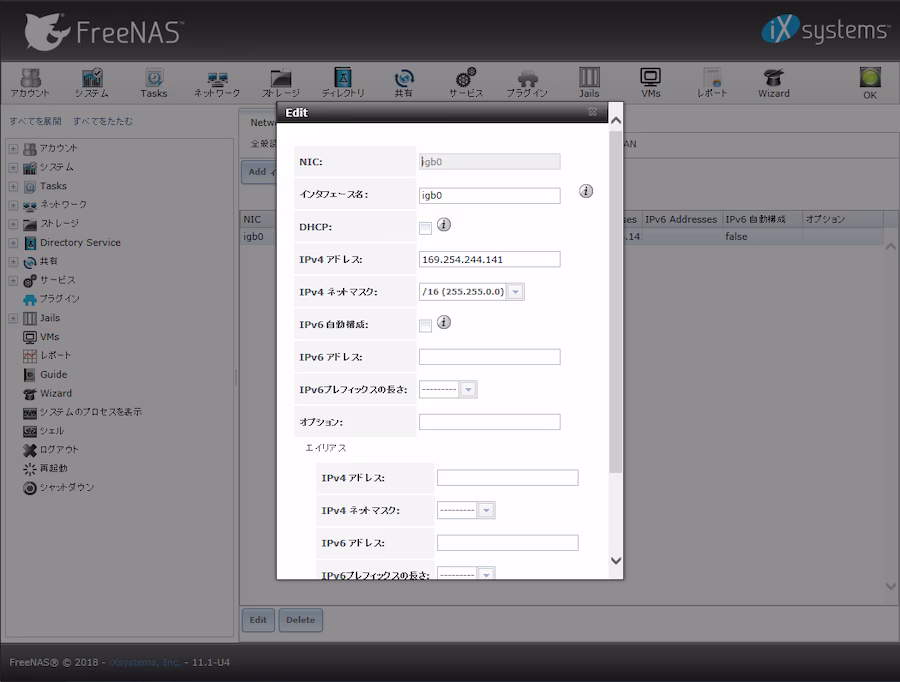900x682 pixels.
Task: Click the IPv6 Addresses column header
Action: [x=681, y=219]
